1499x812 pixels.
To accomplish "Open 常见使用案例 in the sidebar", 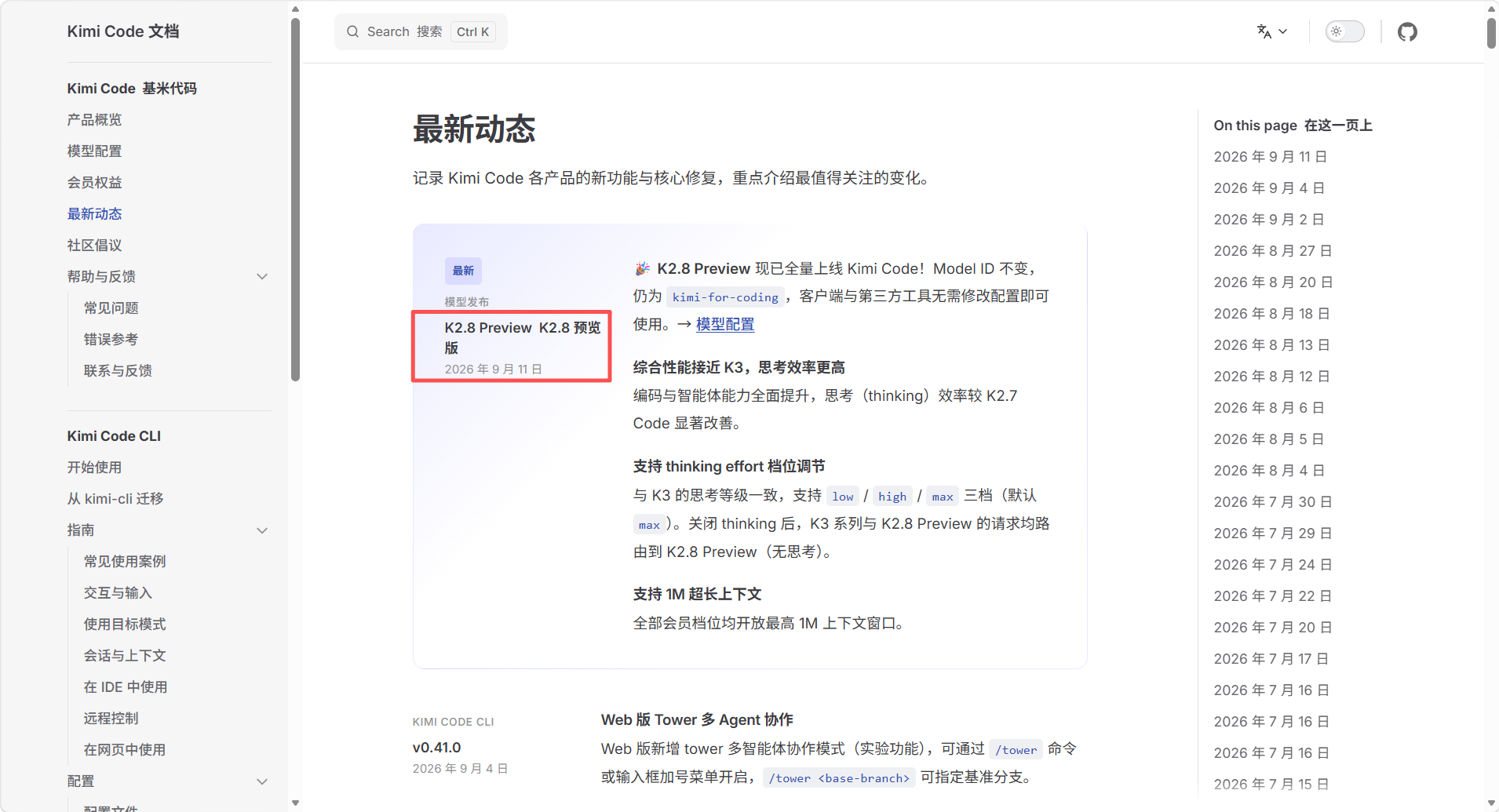I will pos(125,562).
